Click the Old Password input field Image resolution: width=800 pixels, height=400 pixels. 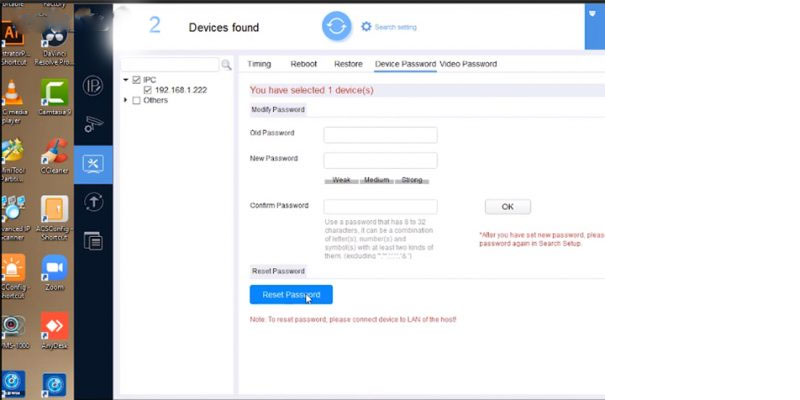tap(380, 135)
